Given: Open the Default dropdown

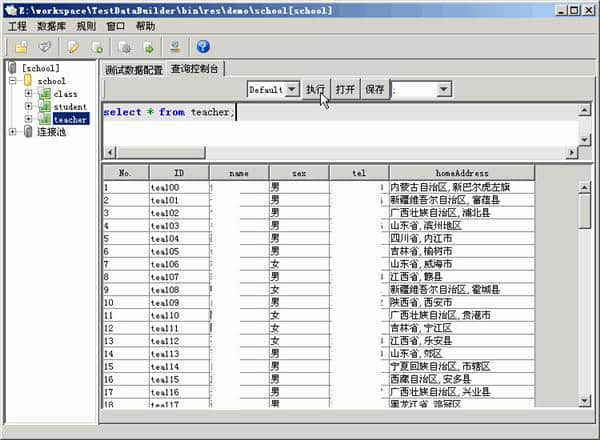Looking at the screenshot, I should [292, 89].
